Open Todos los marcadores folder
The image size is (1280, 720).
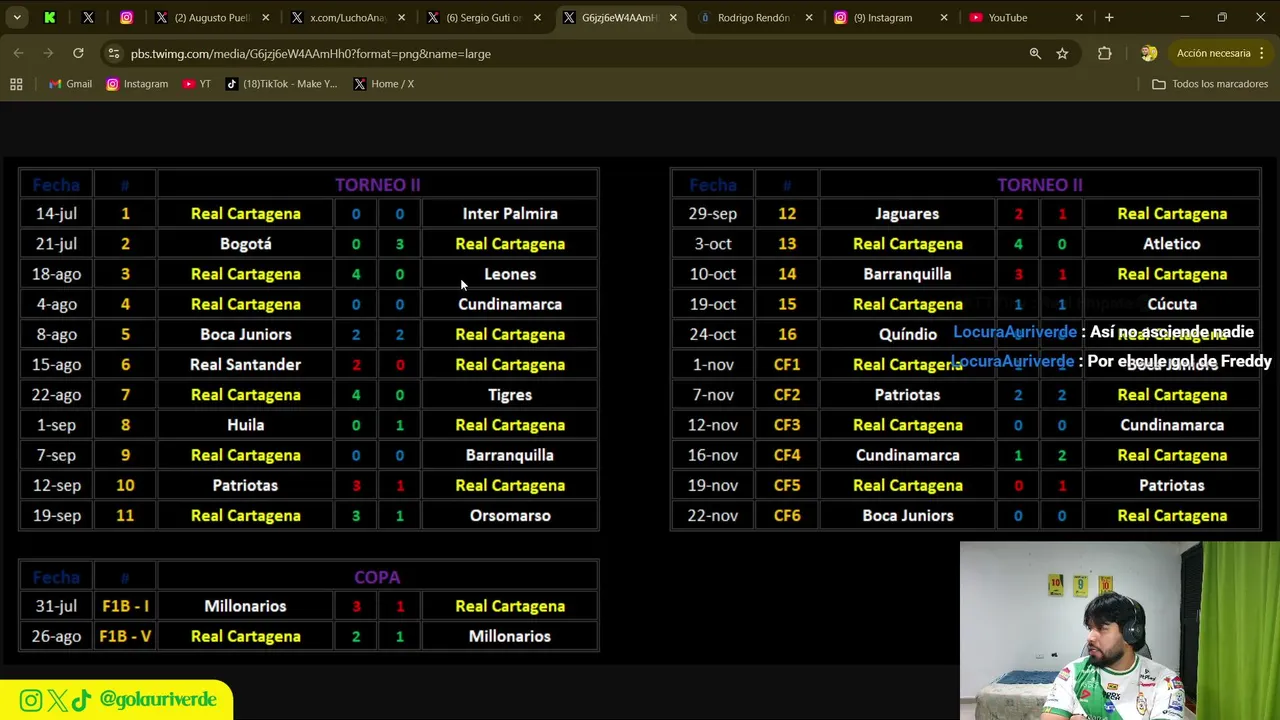click(1210, 84)
